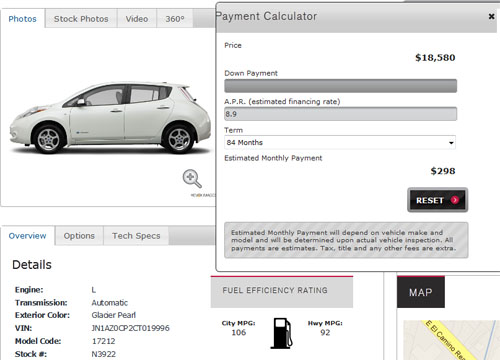Click the FUEL EFFICIENCY RATING heading
The image size is (500, 360).
click(x=275, y=290)
